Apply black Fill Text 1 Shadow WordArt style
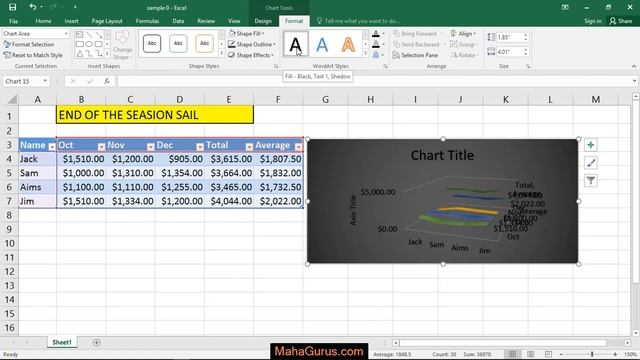The height and width of the screenshot is (360, 640). tap(296, 44)
